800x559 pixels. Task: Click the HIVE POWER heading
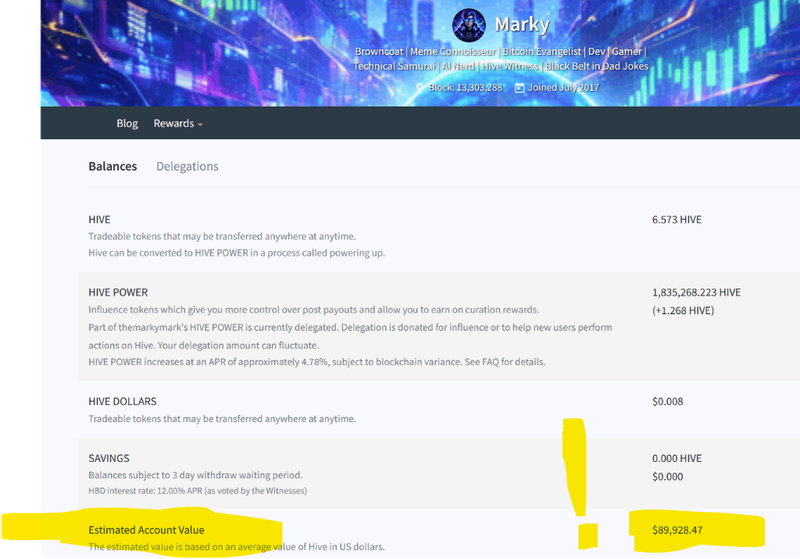pyautogui.click(x=118, y=293)
